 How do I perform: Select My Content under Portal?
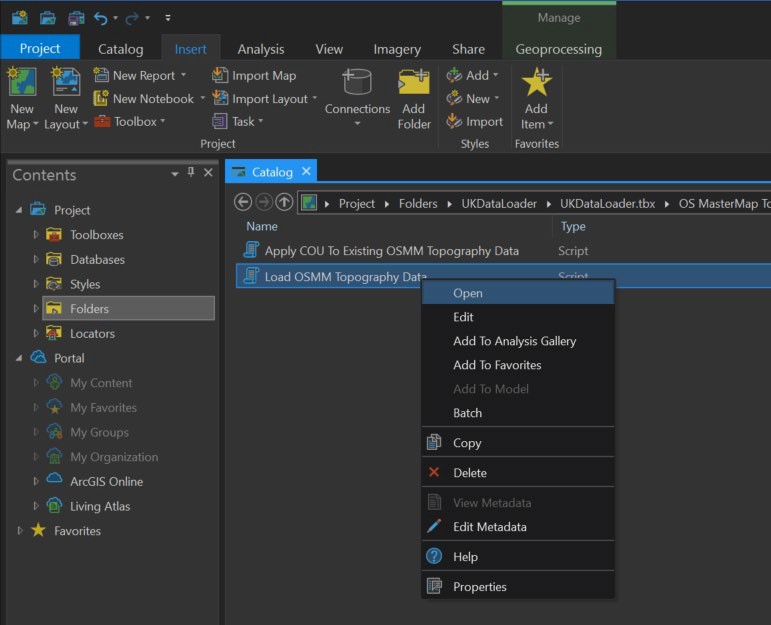click(x=101, y=383)
